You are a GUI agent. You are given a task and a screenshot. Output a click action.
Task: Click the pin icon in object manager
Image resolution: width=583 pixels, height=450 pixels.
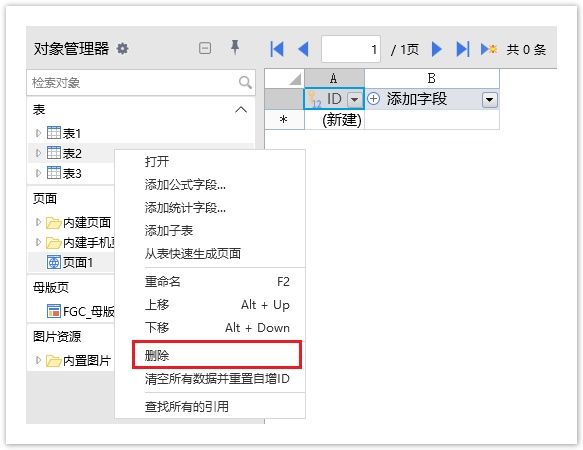235,48
